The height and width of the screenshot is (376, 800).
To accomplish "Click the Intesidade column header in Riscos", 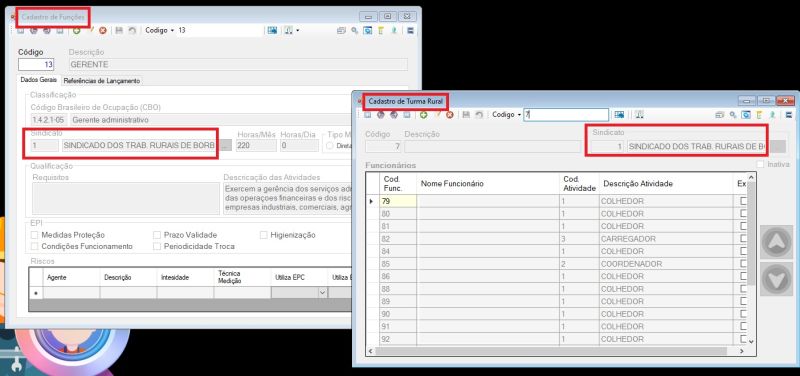I will (185, 277).
